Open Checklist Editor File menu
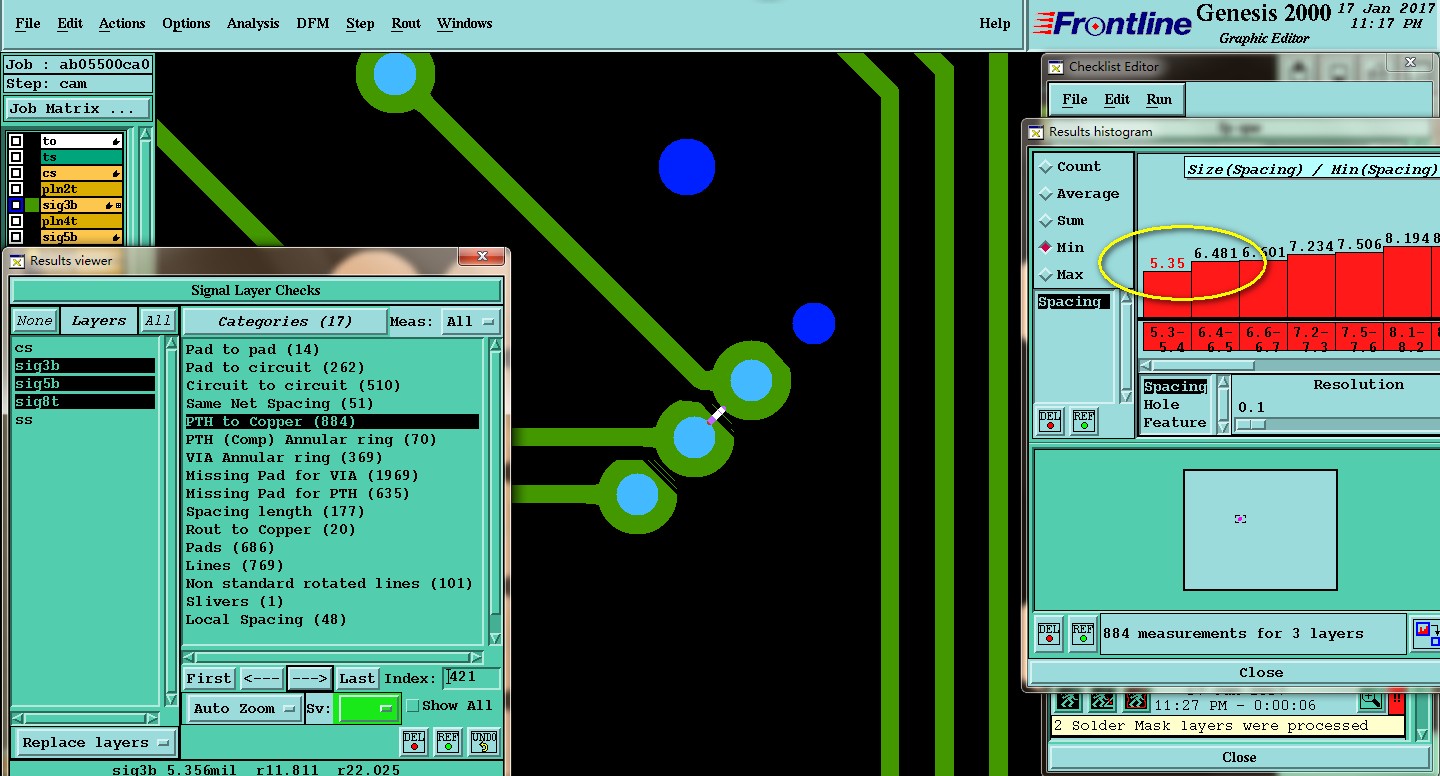Image resolution: width=1440 pixels, height=776 pixels. [x=1075, y=99]
